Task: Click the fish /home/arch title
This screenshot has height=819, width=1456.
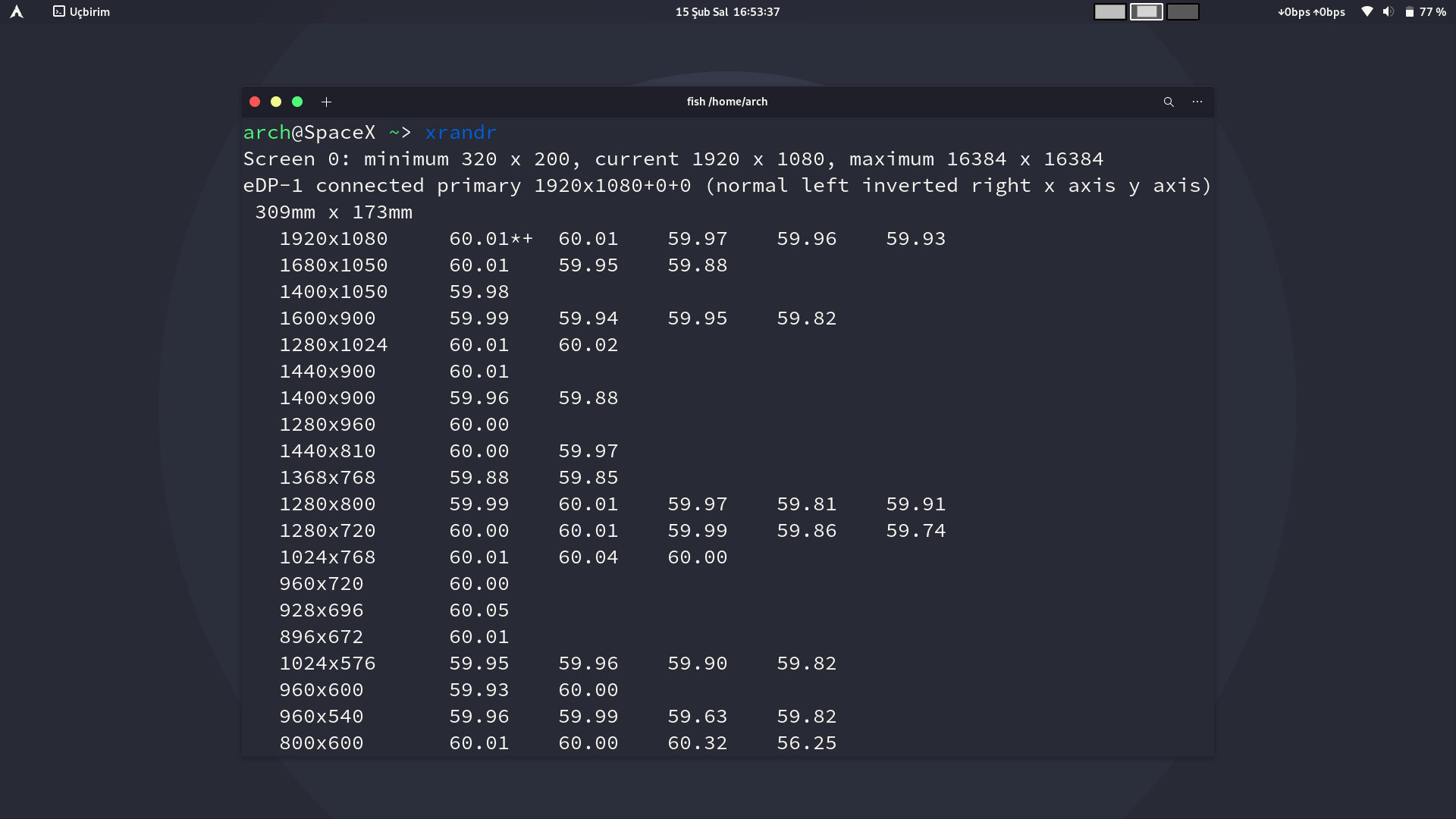Action: (726, 102)
